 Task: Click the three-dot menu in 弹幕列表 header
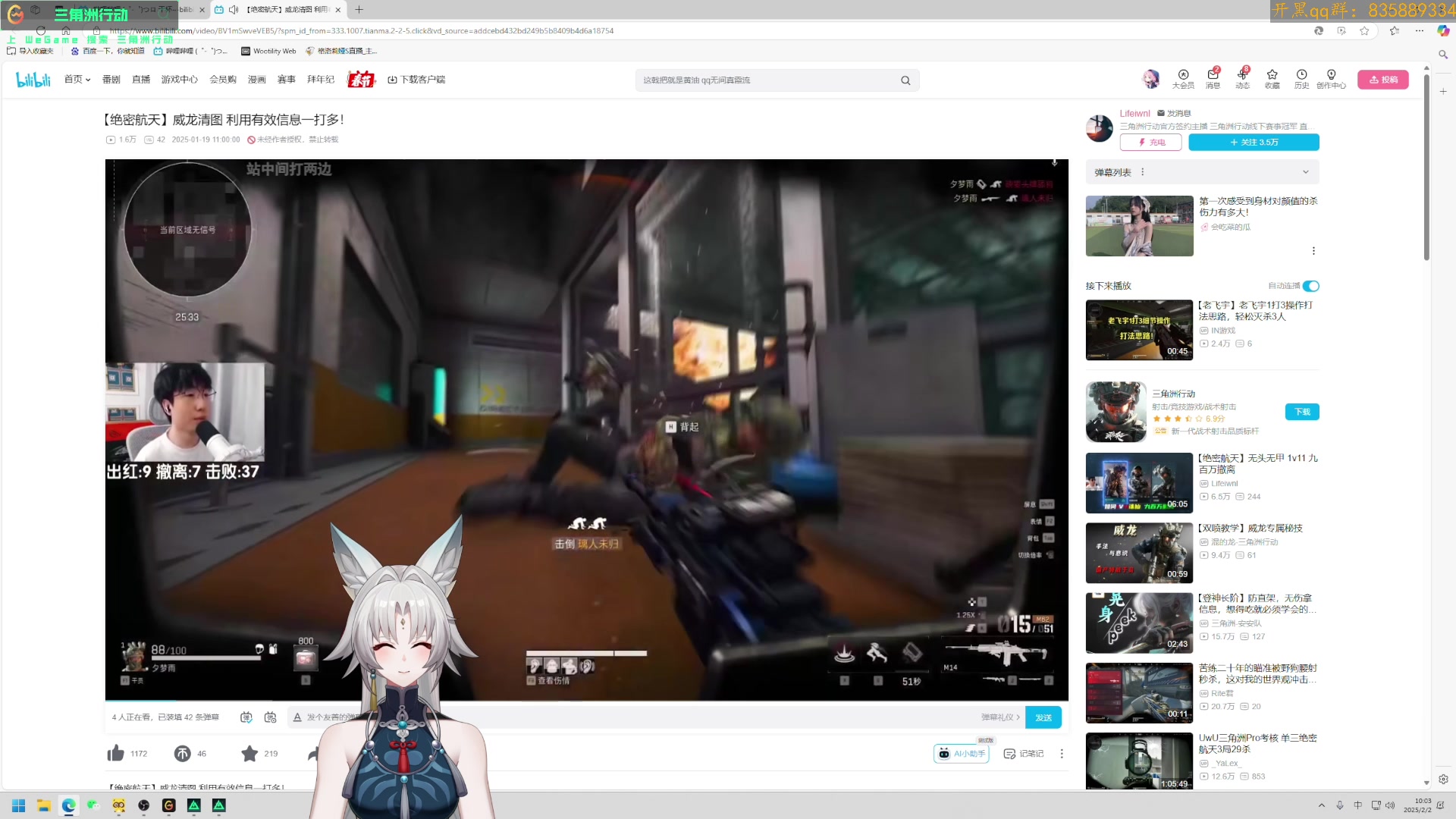pyautogui.click(x=1143, y=172)
